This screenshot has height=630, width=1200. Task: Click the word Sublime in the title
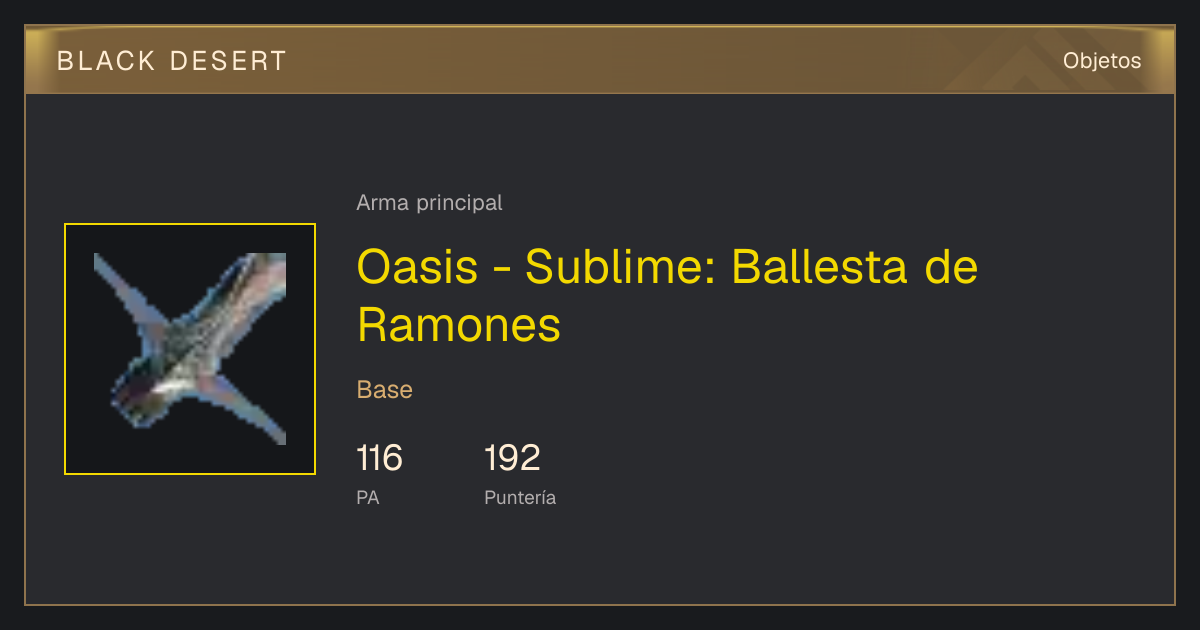point(621,267)
